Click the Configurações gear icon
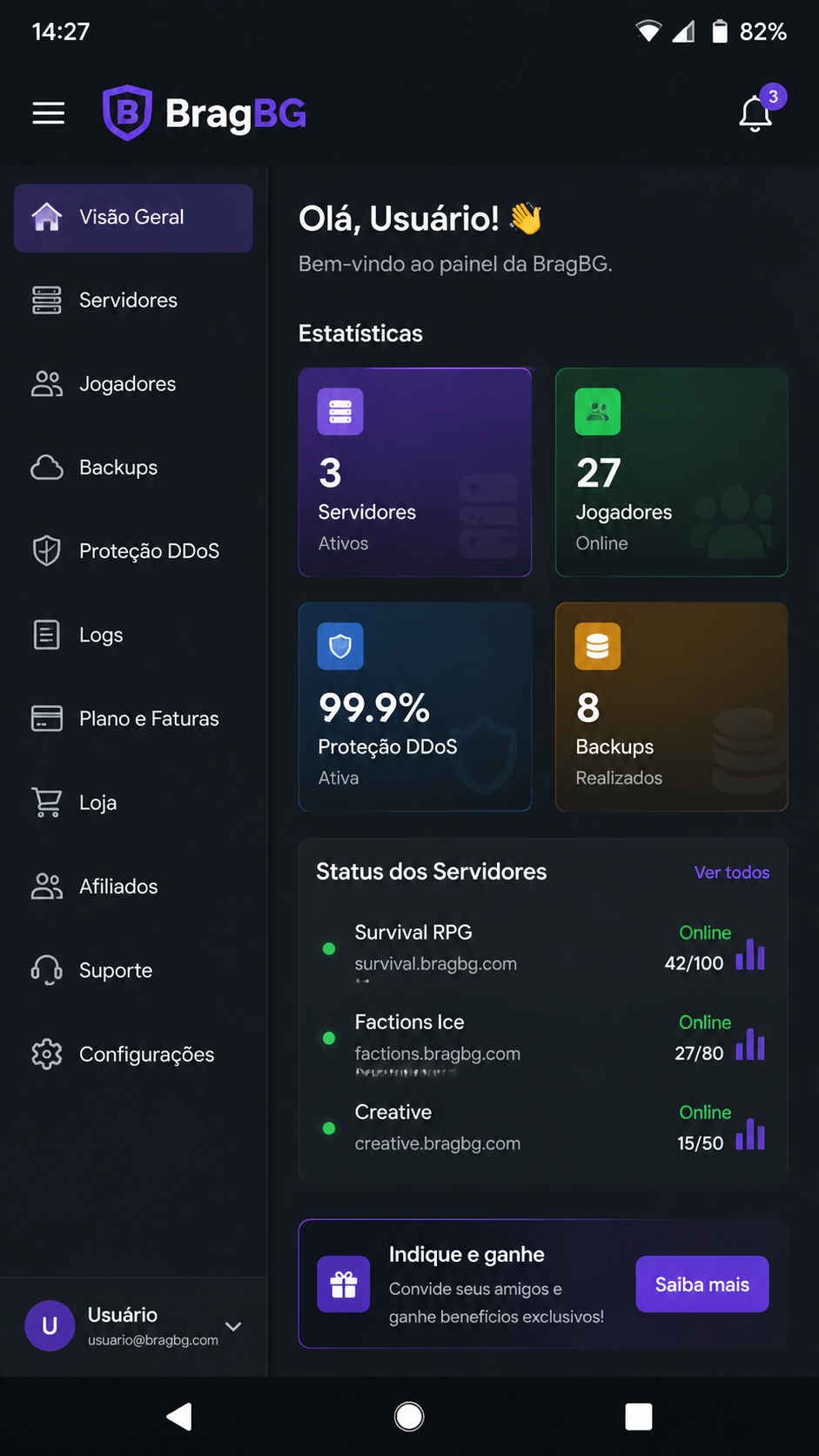 47,1054
